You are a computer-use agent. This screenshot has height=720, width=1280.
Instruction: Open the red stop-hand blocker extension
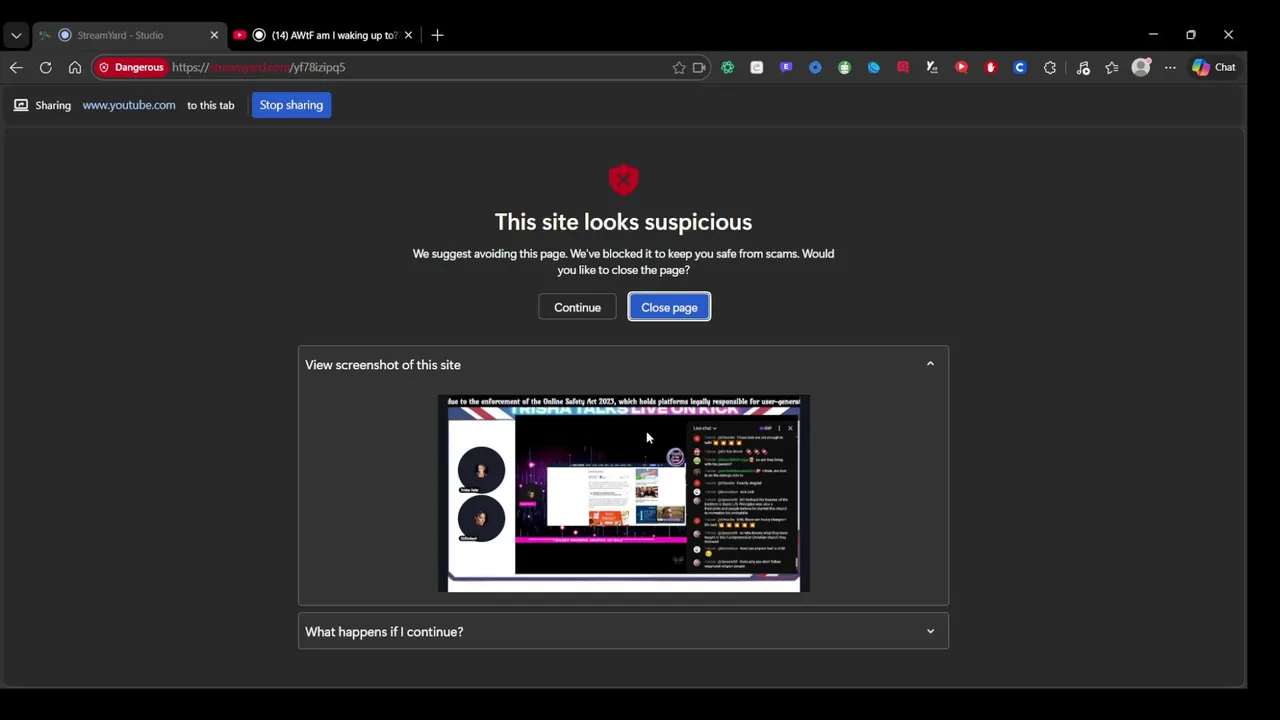pyautogui.click(x=991, y=67)
